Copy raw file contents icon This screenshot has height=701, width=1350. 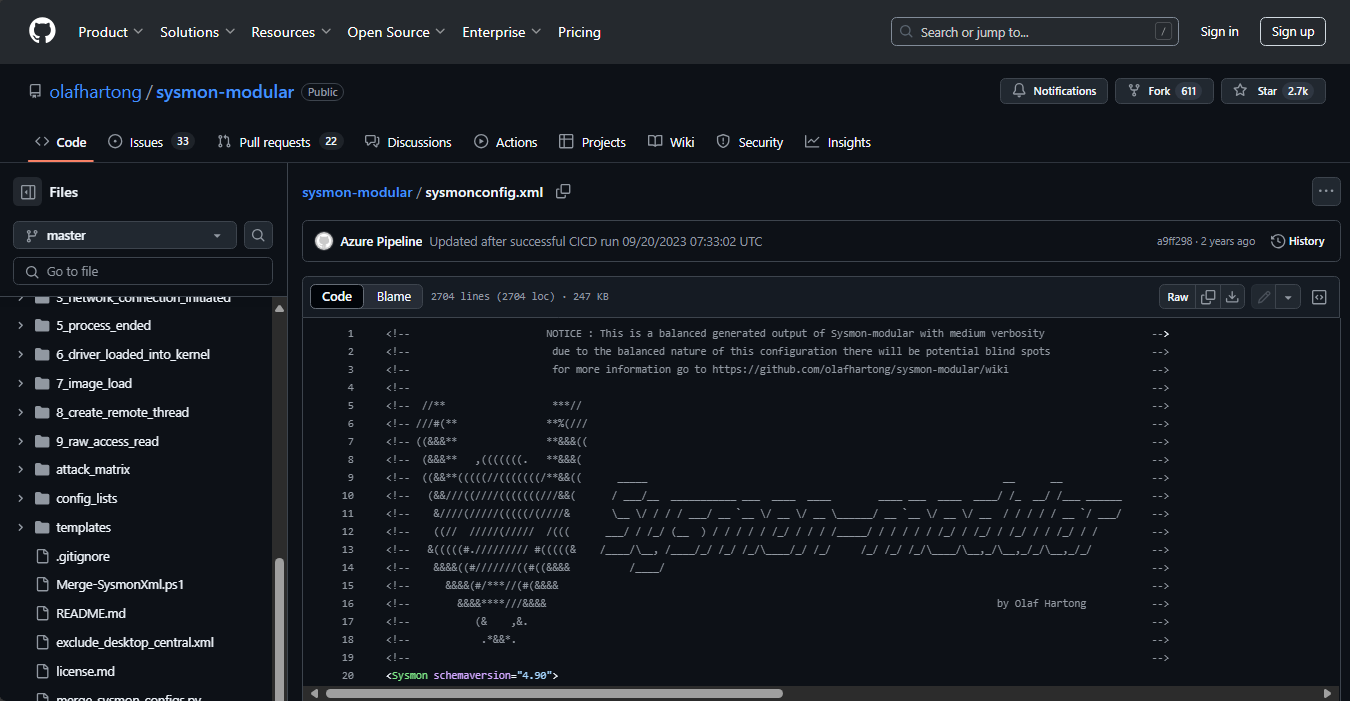point(1208,297)
